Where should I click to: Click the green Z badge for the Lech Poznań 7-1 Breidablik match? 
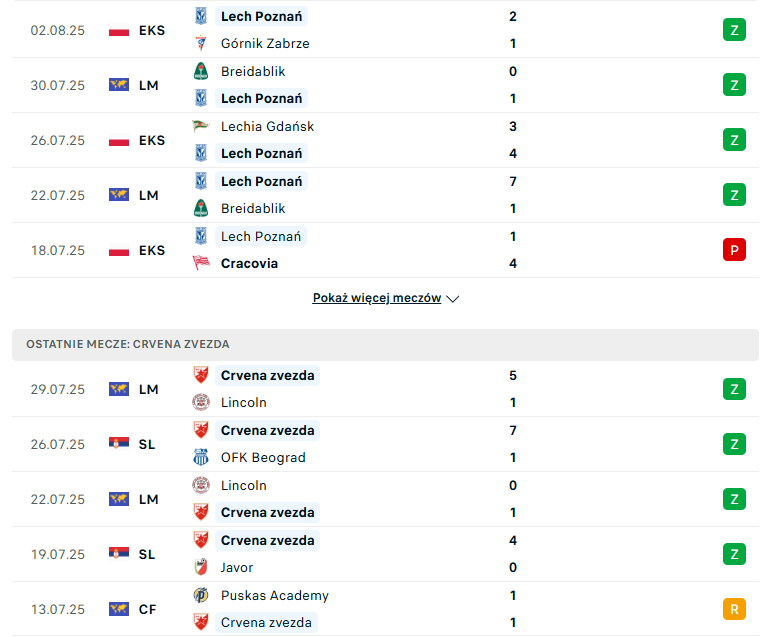[x=734, y=195]
